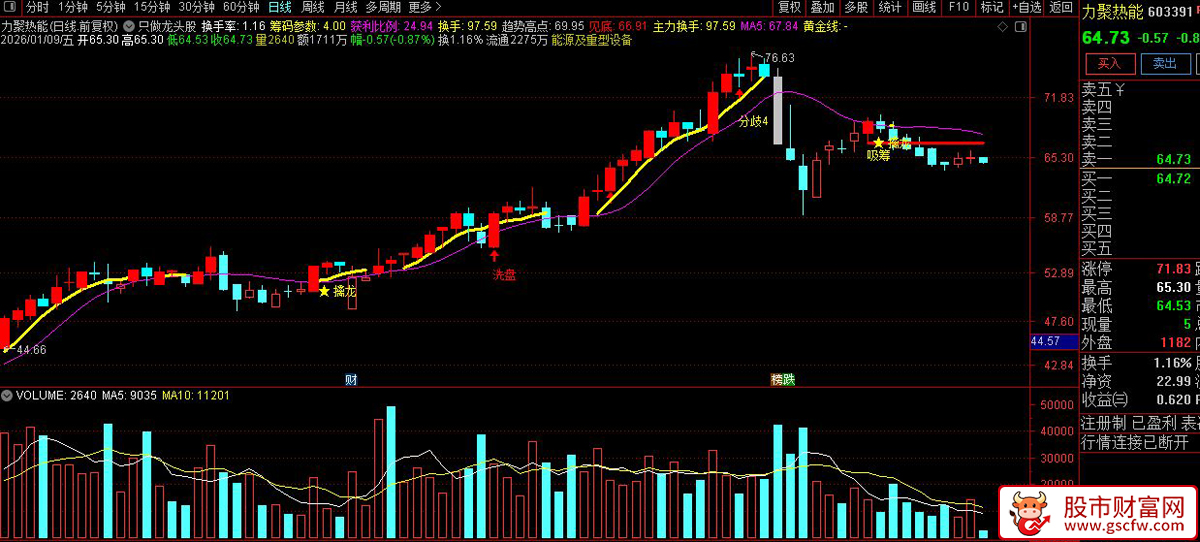The width and height of the screenshot is (1200, 542).
Task: Click the 画线 drawing button
Action: tap(924, 7)
